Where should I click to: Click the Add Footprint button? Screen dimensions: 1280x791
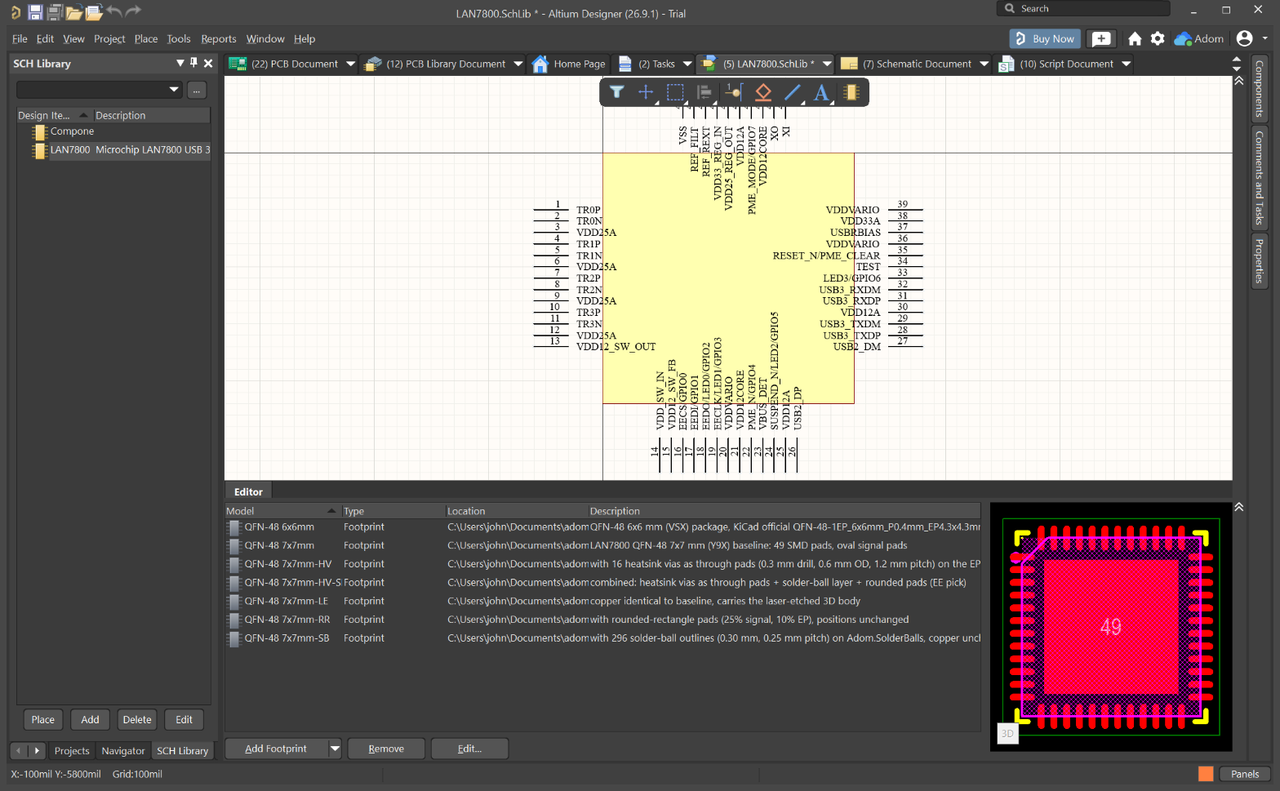point(276,748)
